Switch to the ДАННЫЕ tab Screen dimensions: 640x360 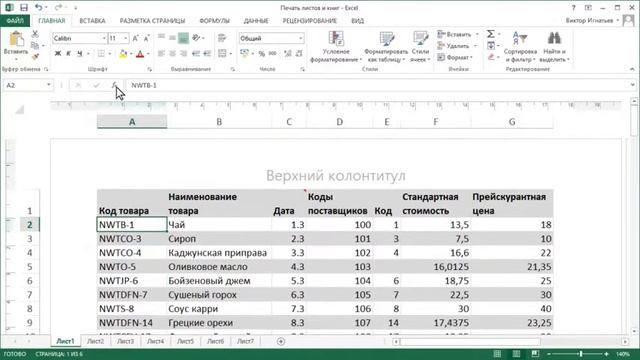tap(256, 20)
